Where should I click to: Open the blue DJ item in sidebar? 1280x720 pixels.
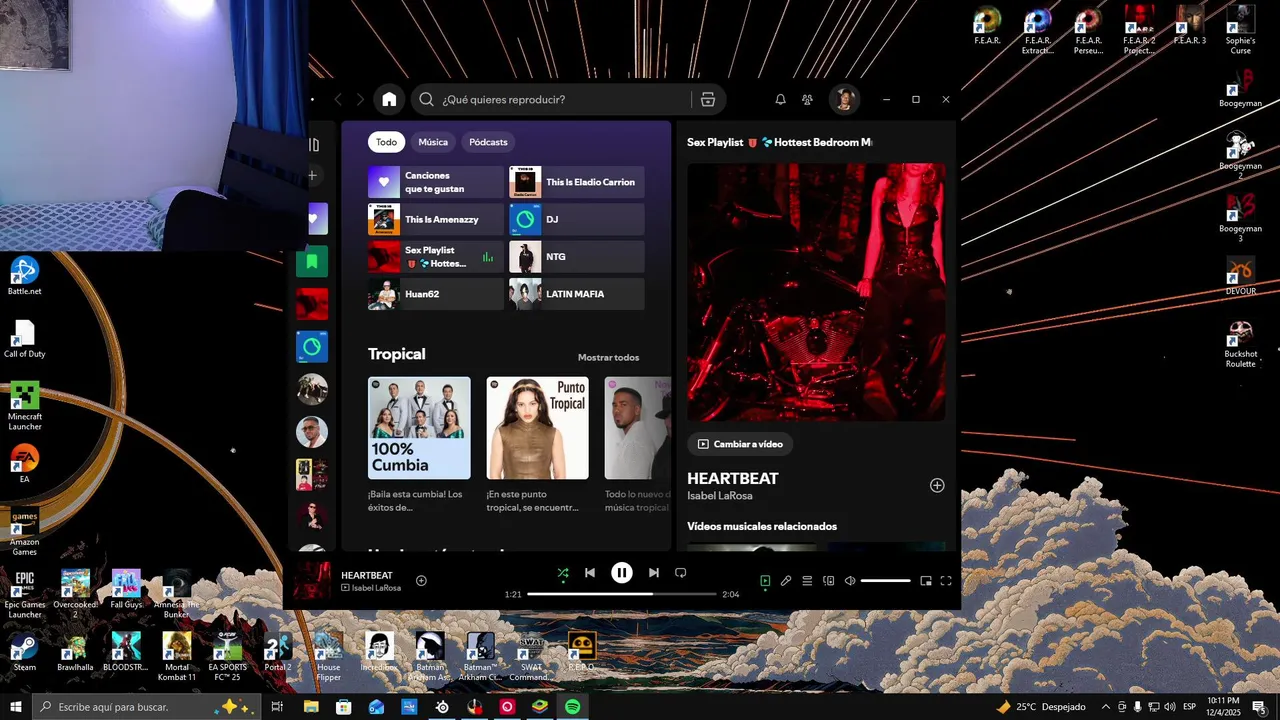(x=312, y=347)
